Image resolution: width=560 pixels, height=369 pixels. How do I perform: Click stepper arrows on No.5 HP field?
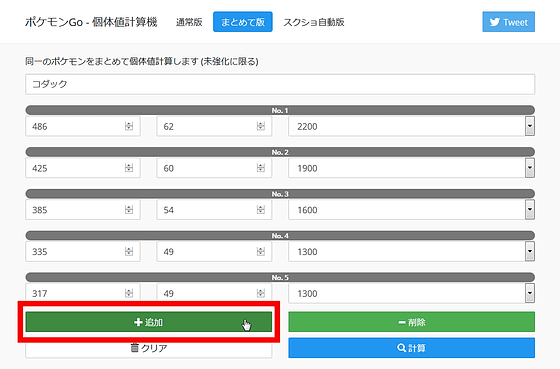pos(261,293)
